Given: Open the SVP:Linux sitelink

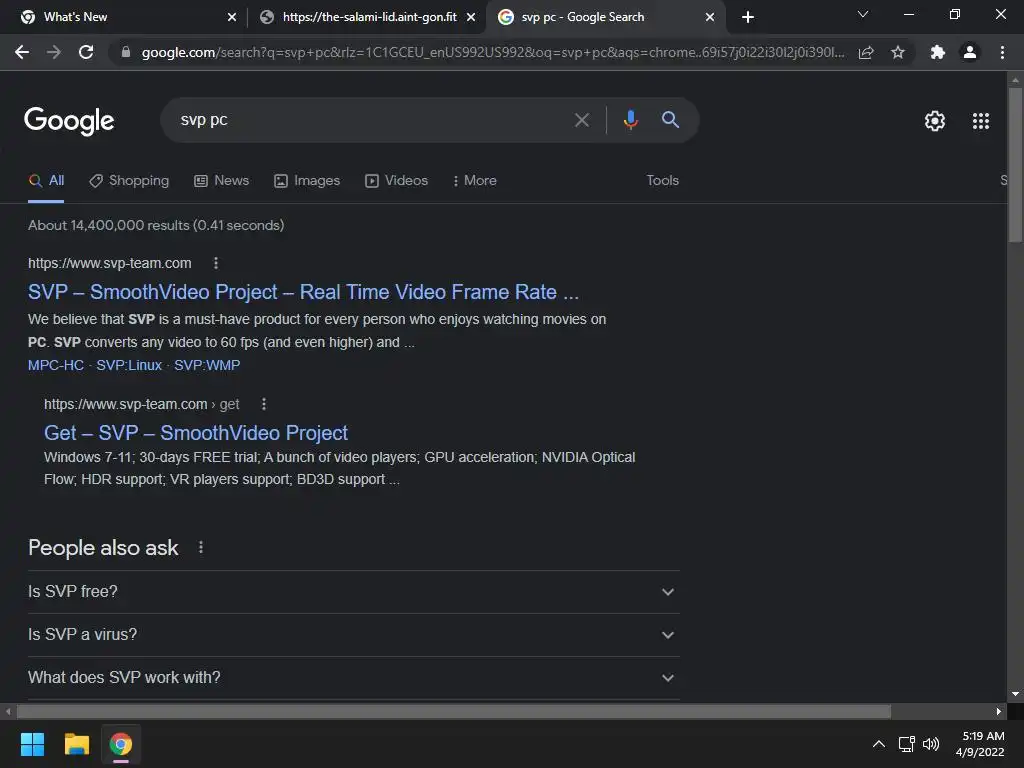Looking at the screenshot, I should pyautogui.click(x=129, y=365).
